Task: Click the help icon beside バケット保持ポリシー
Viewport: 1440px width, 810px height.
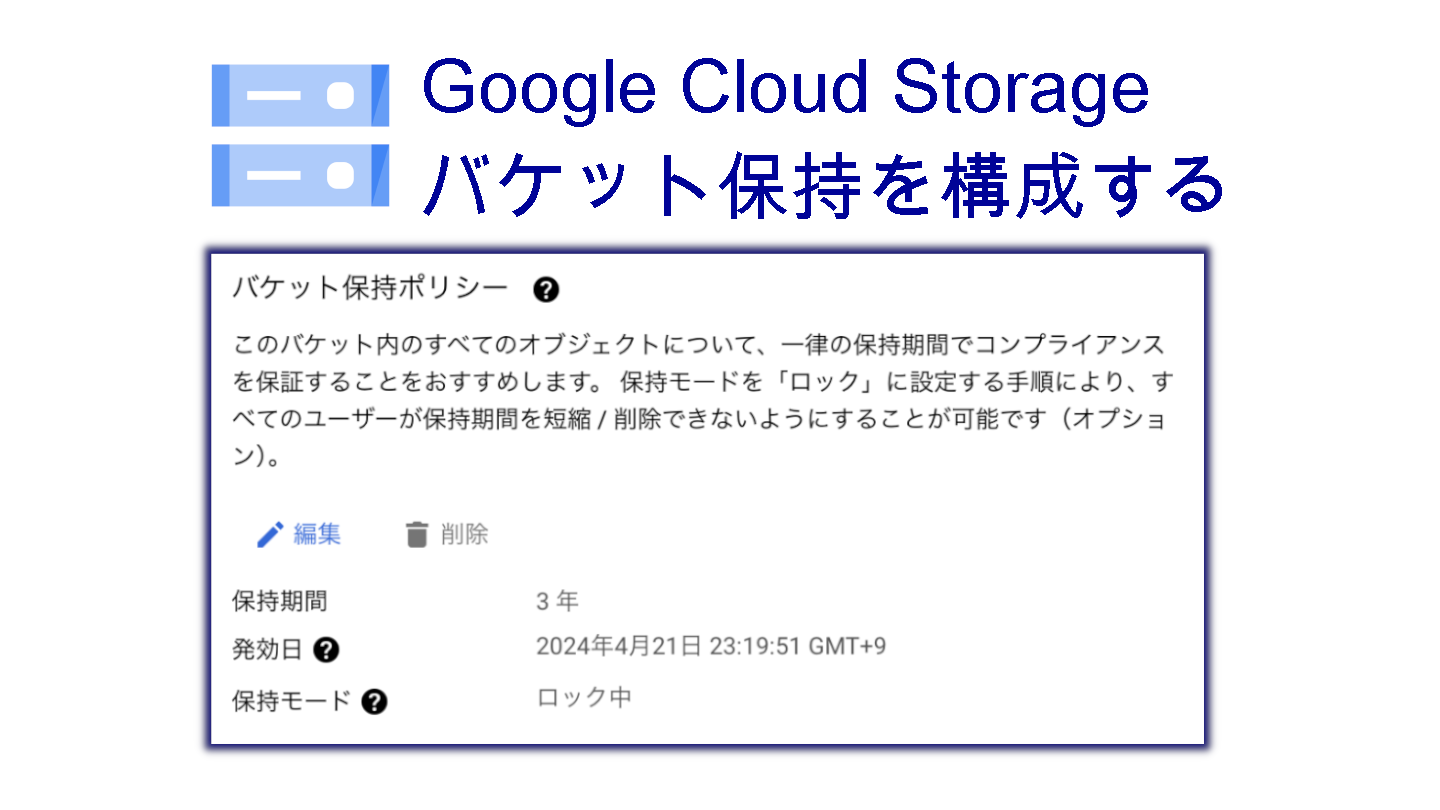Action: [546, 290]
